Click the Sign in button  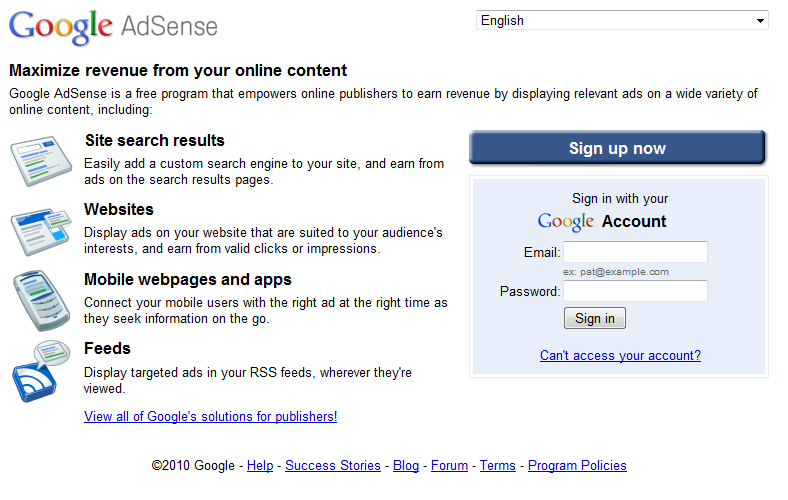click(595, 318)
